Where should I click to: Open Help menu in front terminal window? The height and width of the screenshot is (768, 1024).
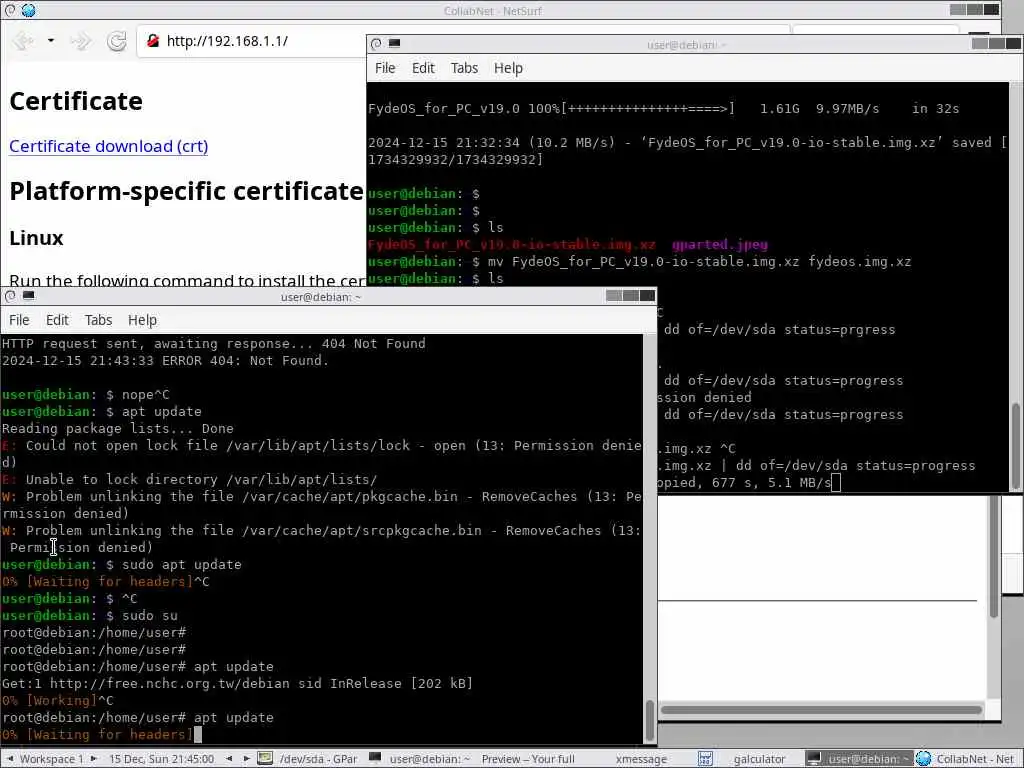coord(142,320)
